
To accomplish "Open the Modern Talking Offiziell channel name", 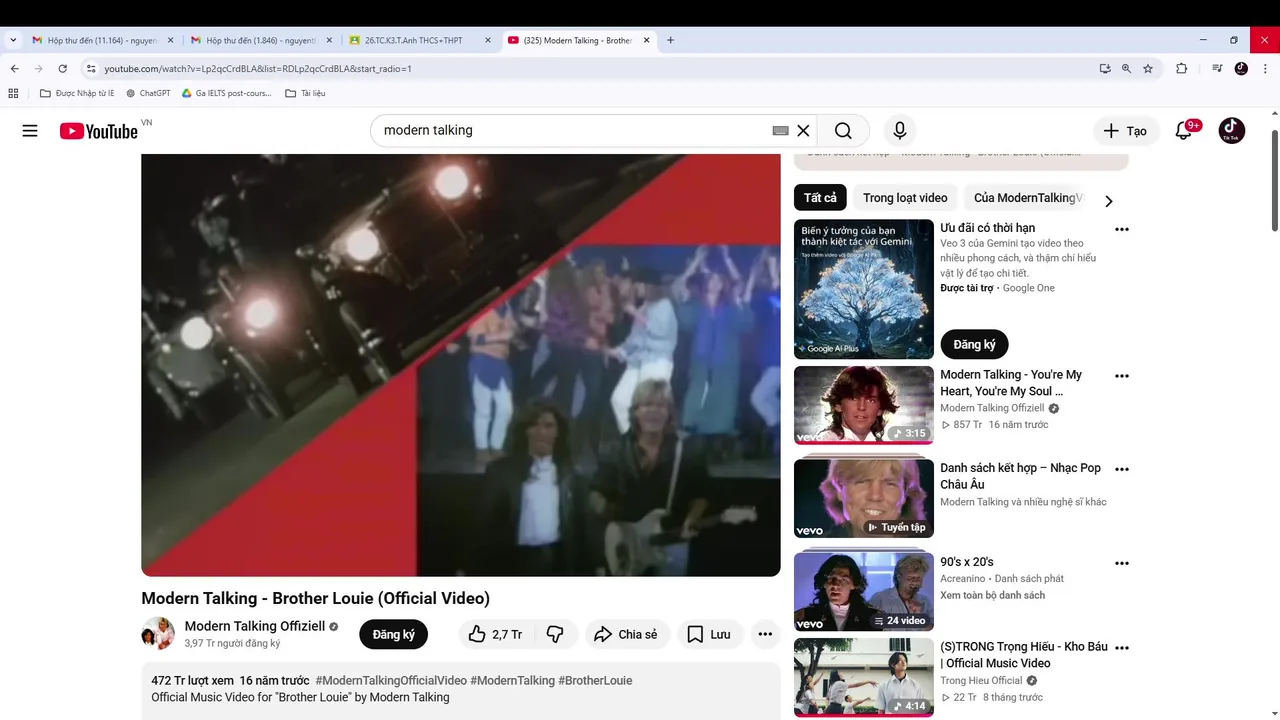I will (255, 626).
